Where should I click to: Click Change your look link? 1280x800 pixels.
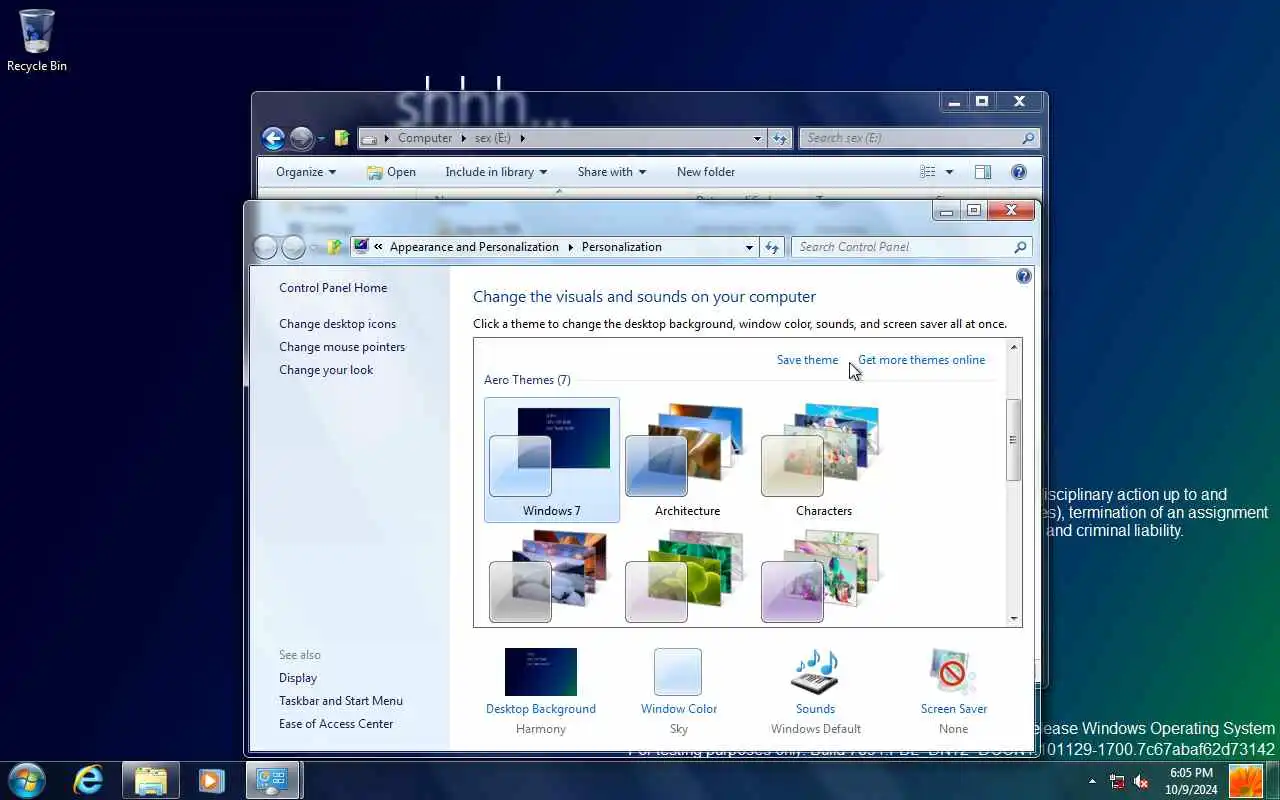pos(326,370)
